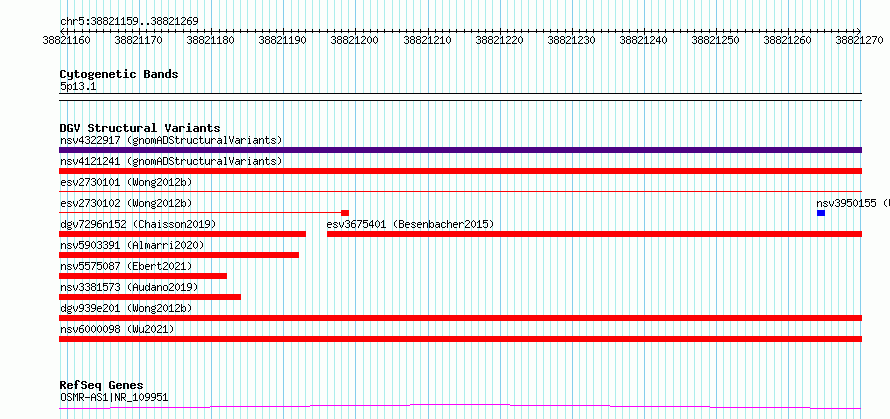Select variant label nsv6000098 (Wu2021)
The image size is (890, 419).
coord(117,329)
